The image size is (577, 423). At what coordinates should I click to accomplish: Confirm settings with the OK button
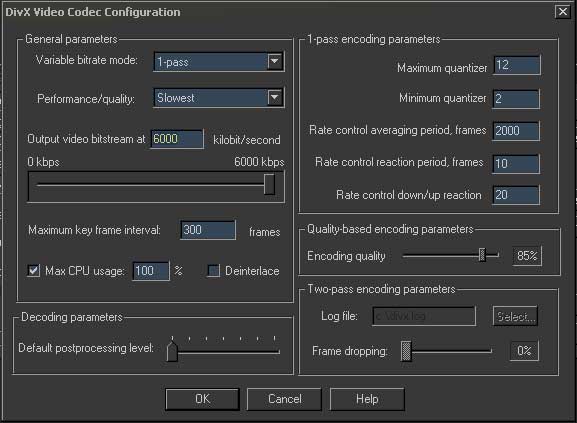pyautogui.click(x=202, y=399)
